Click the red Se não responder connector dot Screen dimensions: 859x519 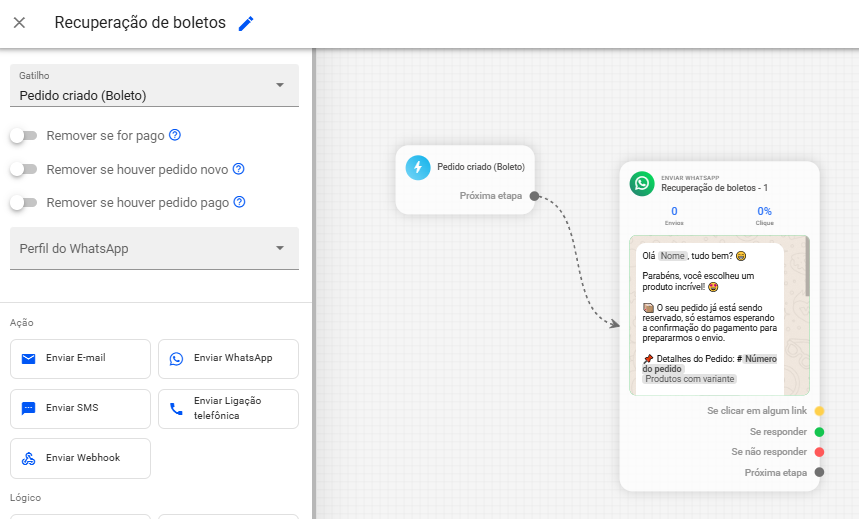[819, 452]
